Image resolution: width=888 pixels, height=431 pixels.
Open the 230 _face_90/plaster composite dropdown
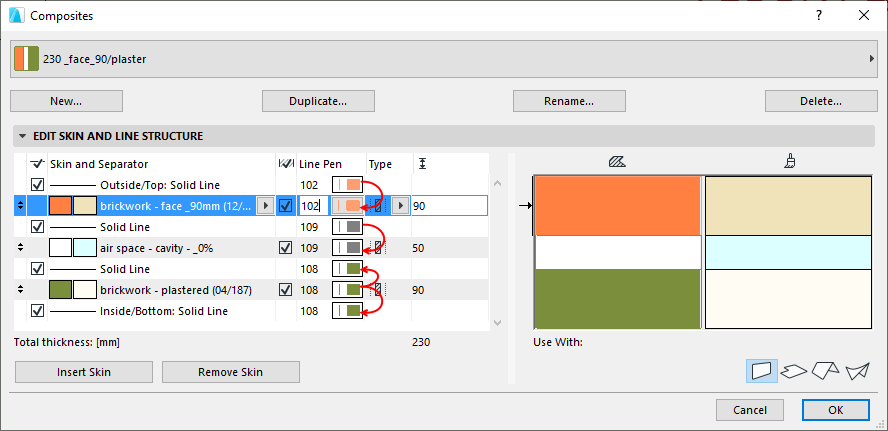pos(443,59)
